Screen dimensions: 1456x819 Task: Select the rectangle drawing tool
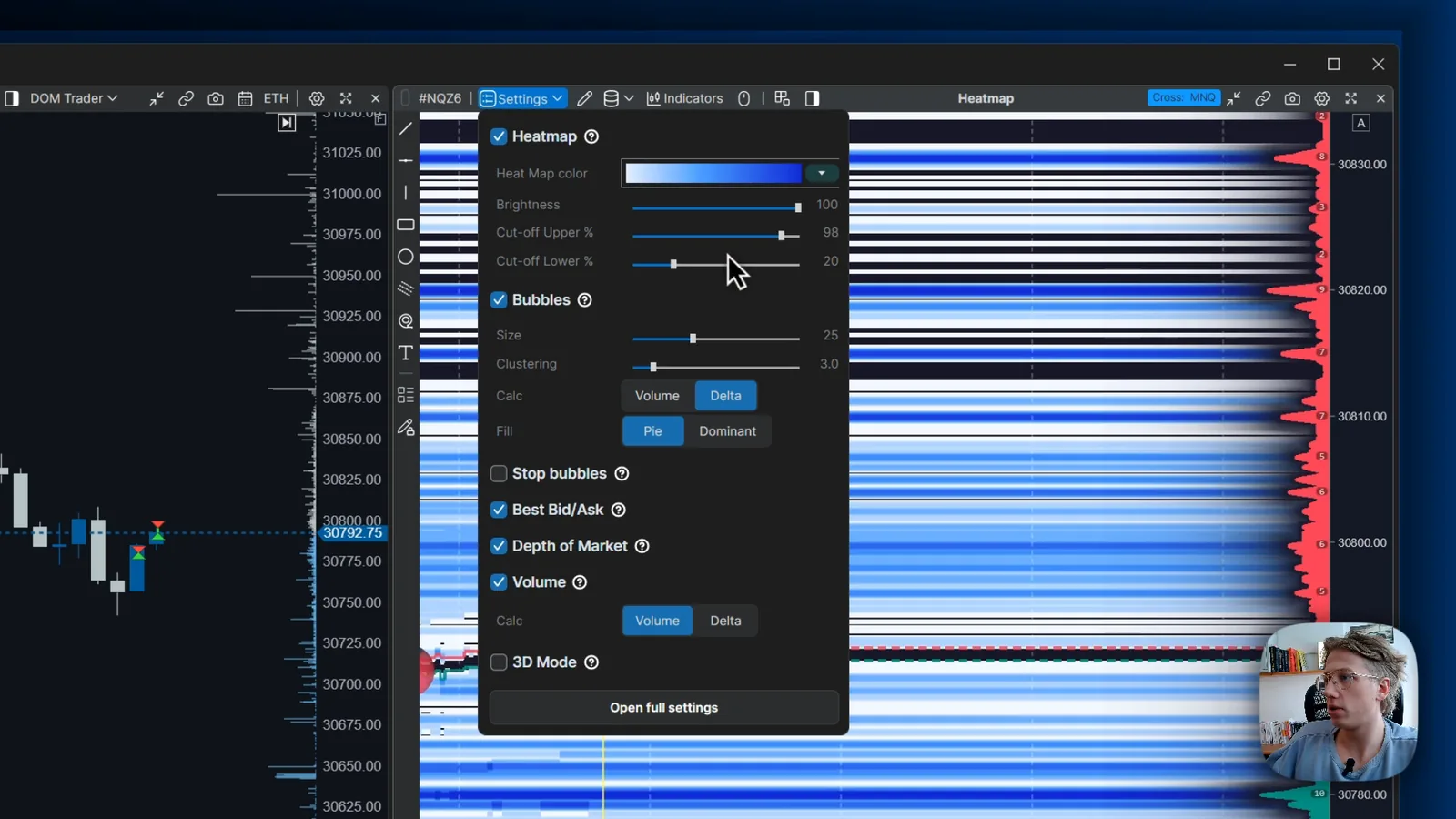tap(406, 225)
